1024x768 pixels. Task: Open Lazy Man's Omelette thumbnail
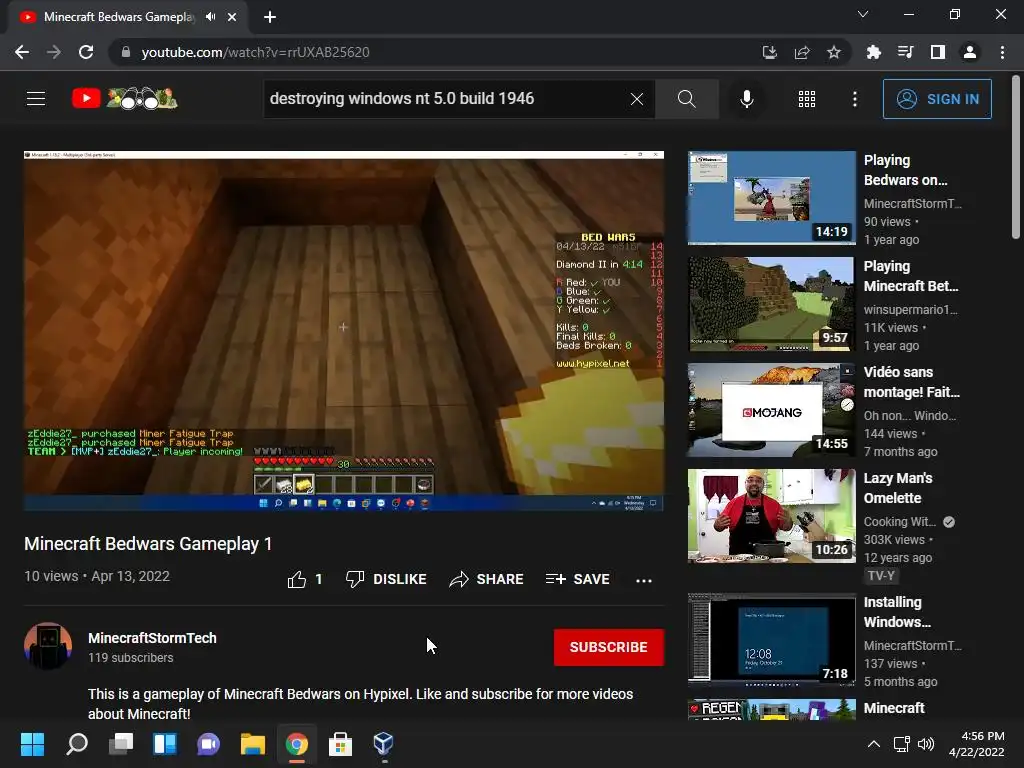pyautogui.click(x=772, y=516)
